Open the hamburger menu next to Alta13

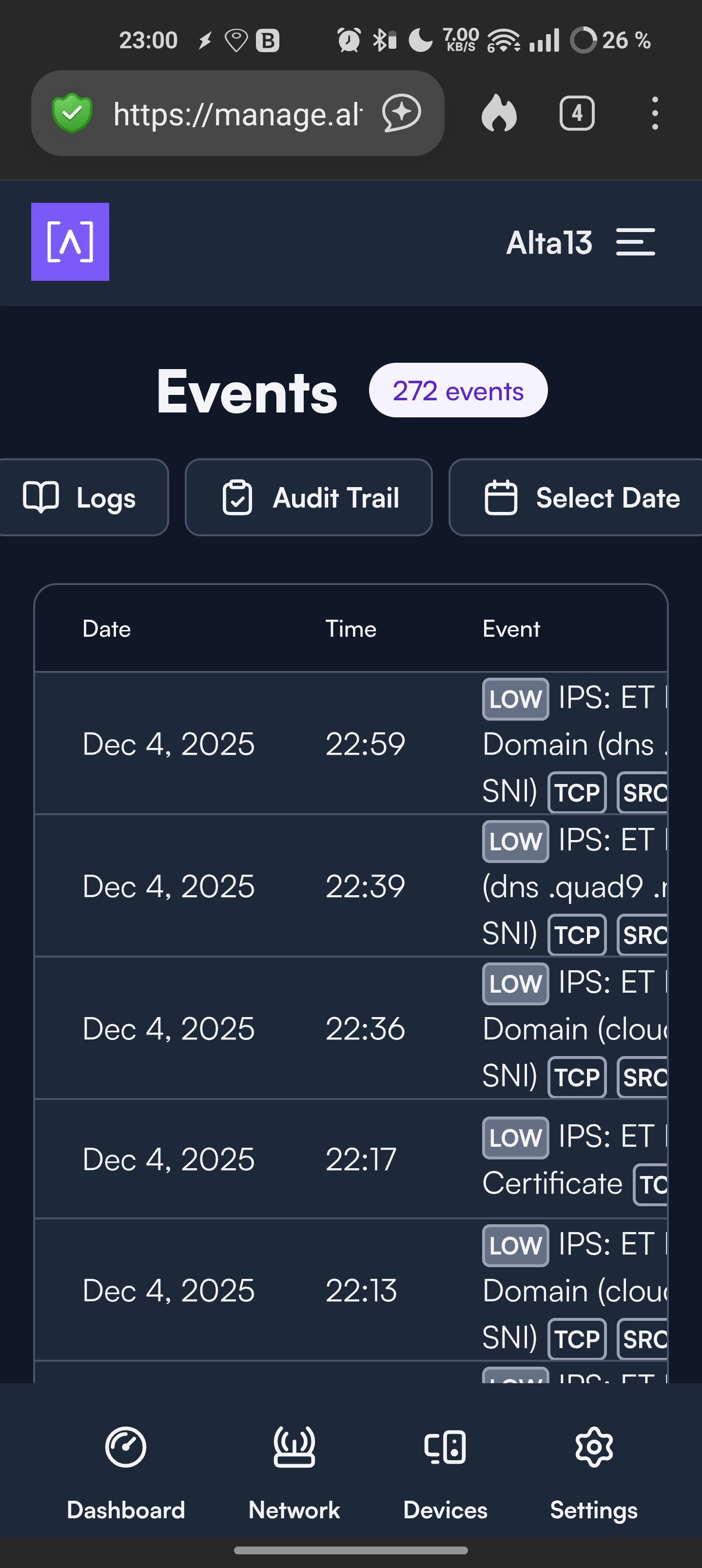pyautogui.click(x=635, y=242)
